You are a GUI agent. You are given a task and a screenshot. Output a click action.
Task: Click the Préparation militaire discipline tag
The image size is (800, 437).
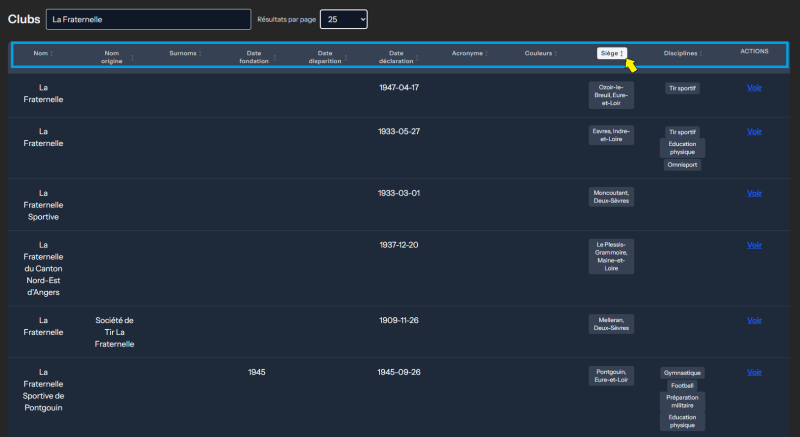point(682,401)
